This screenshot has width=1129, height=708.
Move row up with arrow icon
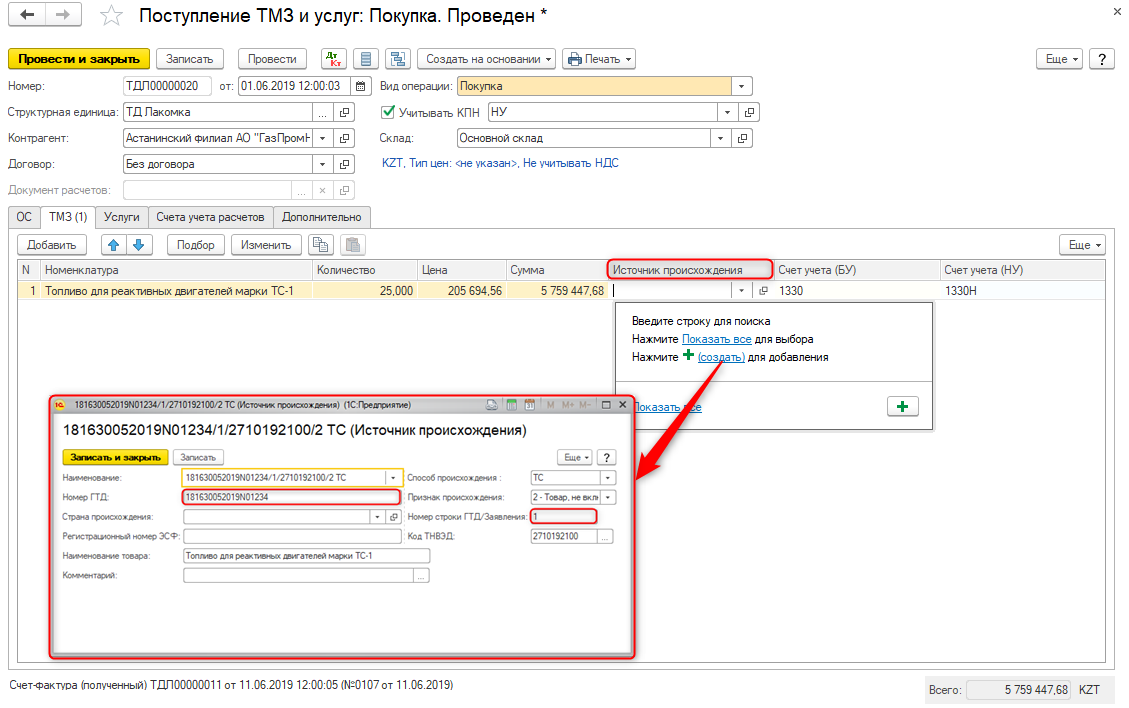115,244
